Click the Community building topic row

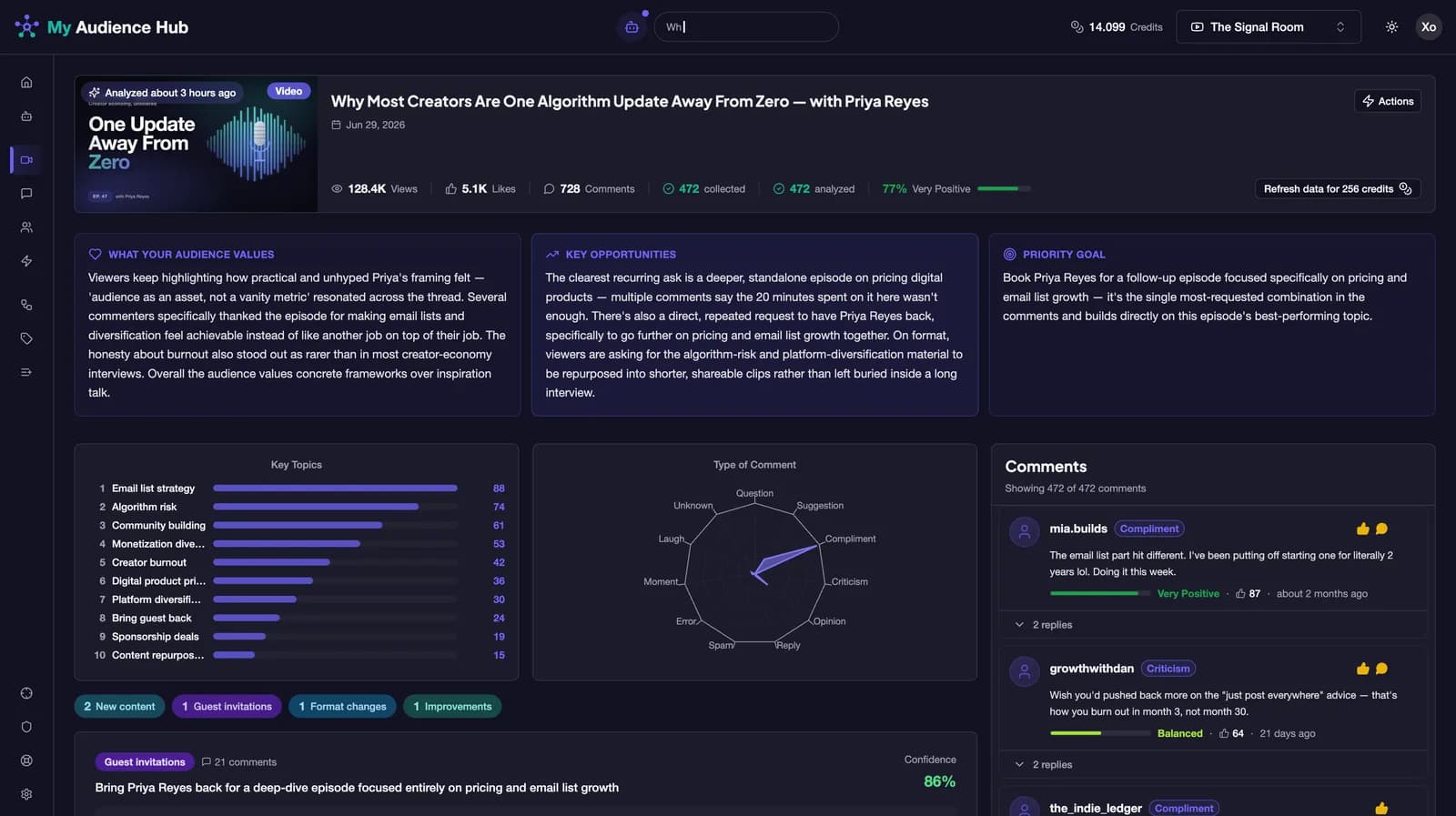coord(299,526)
